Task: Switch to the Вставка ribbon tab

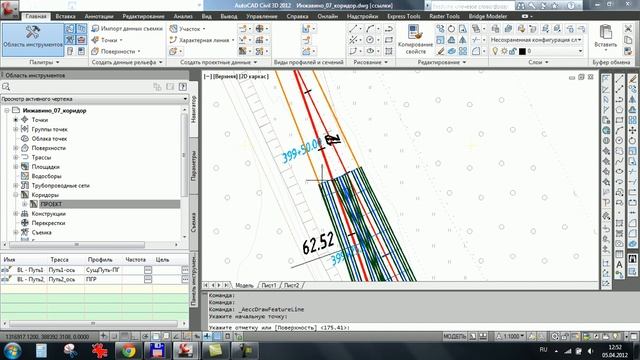Action: tap(65, 16)
